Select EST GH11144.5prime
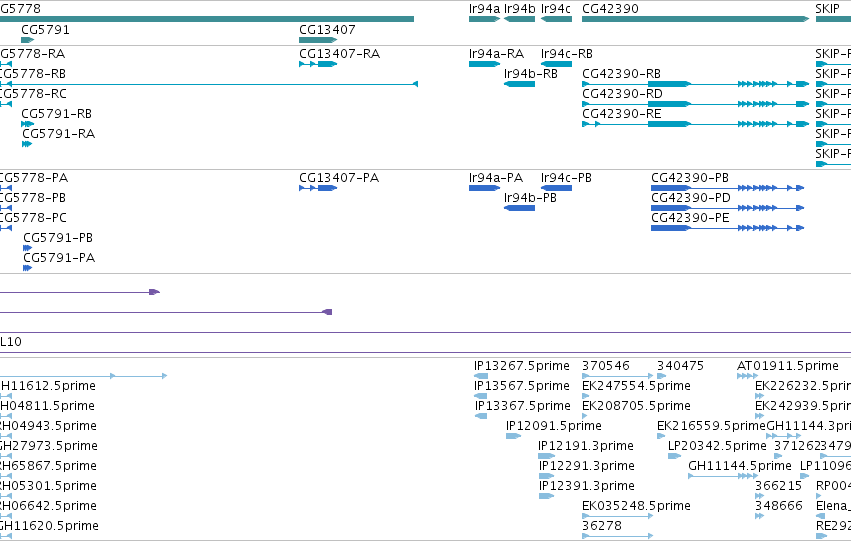Image resolution: width=851 pixels, height=541 pixels. click(x=740, y=467)
